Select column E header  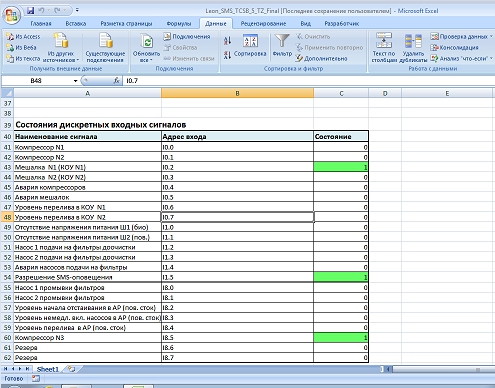447,93
